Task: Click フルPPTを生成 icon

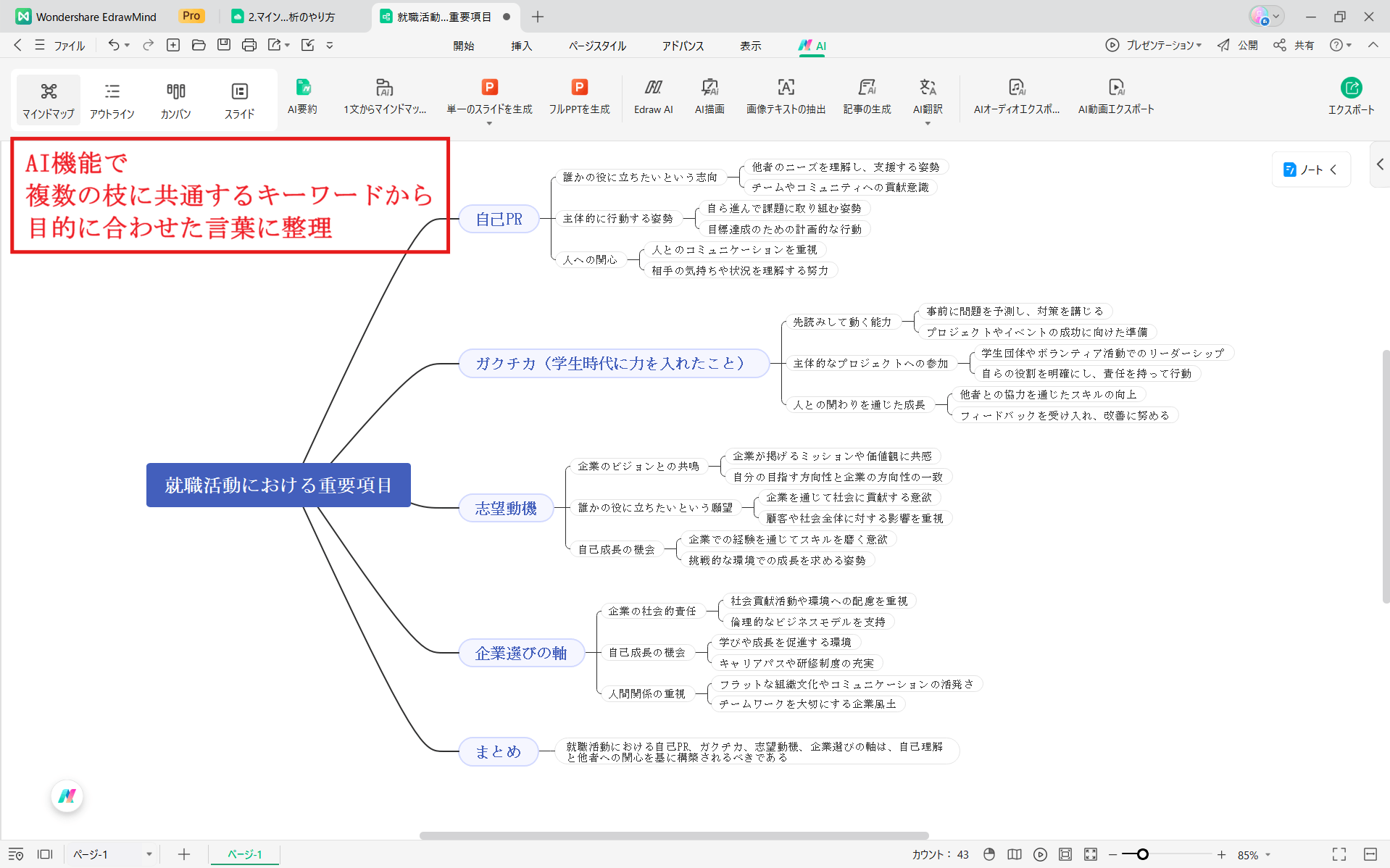Action: pos(580,88)
